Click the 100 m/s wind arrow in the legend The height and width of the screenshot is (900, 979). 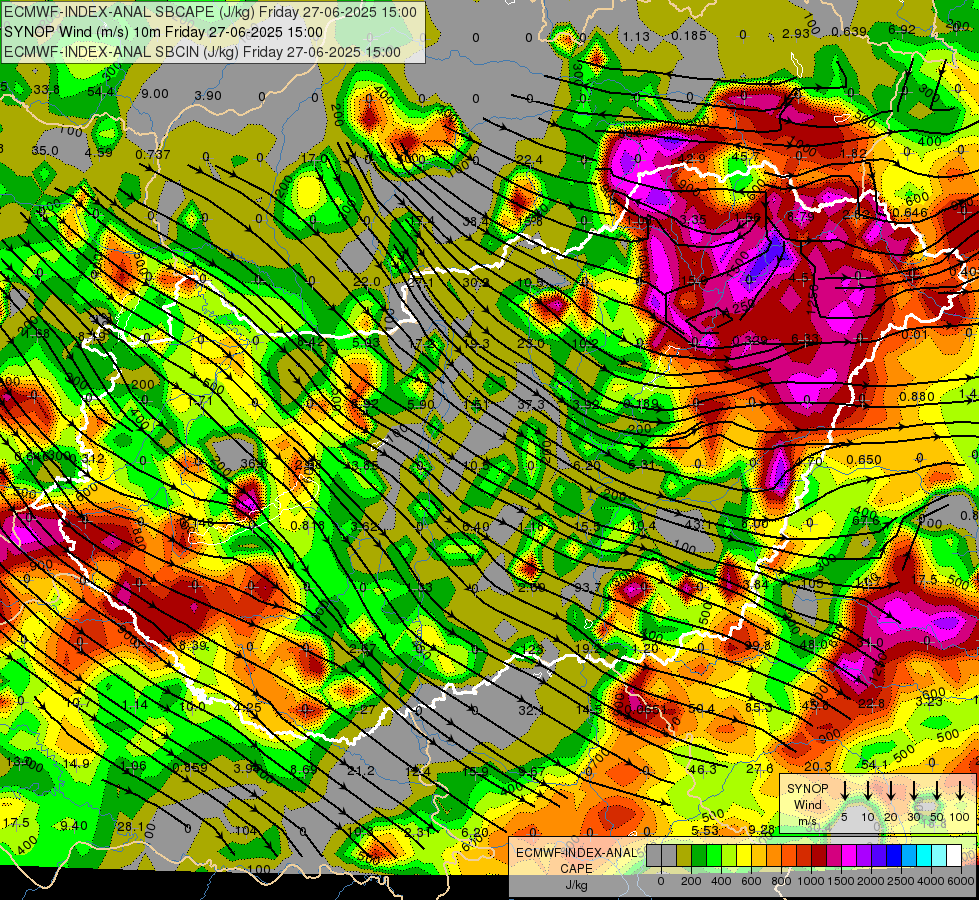(960, 791)
